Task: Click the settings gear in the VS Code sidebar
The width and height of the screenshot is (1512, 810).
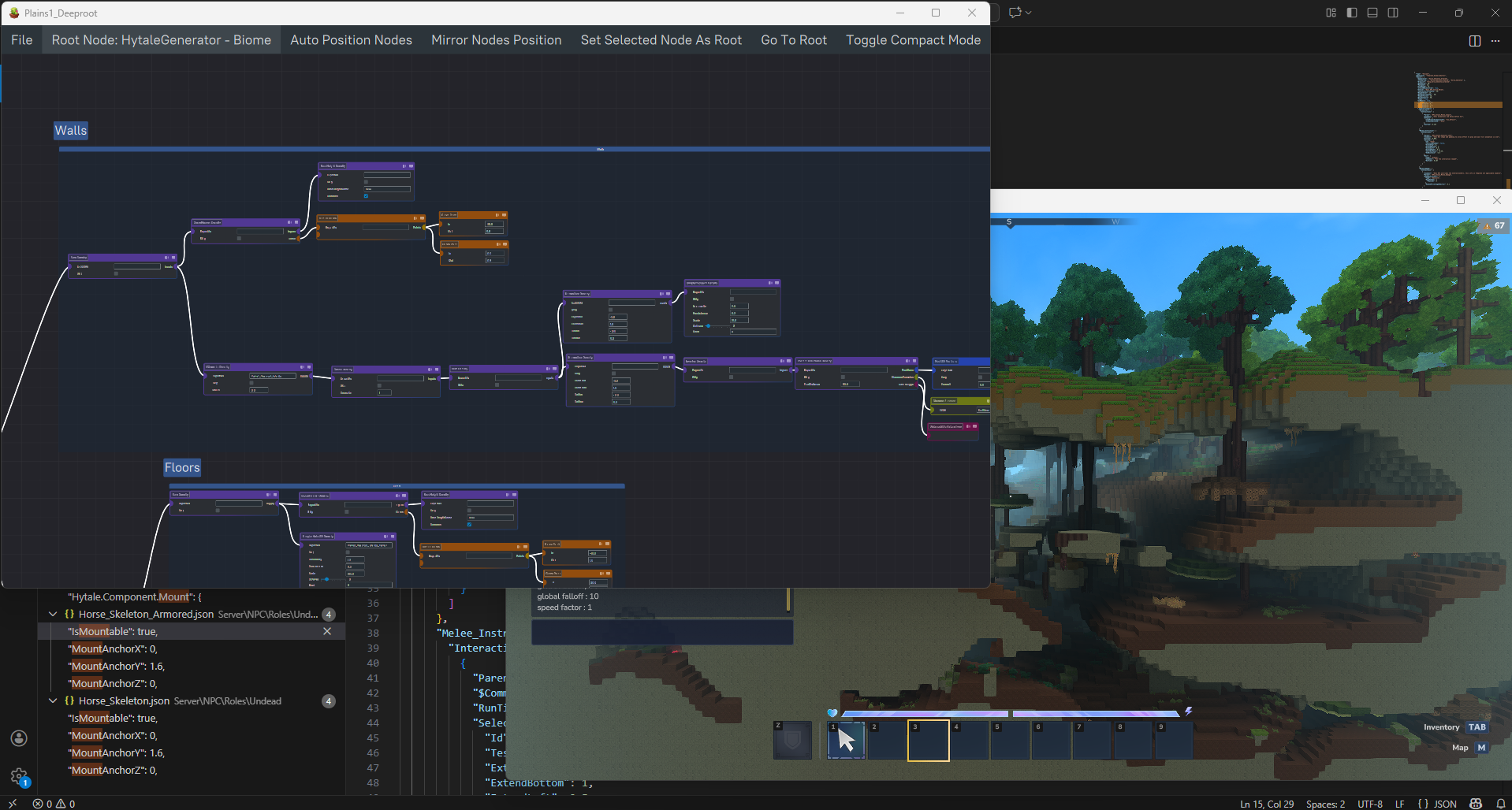Action: pos(19,776)
